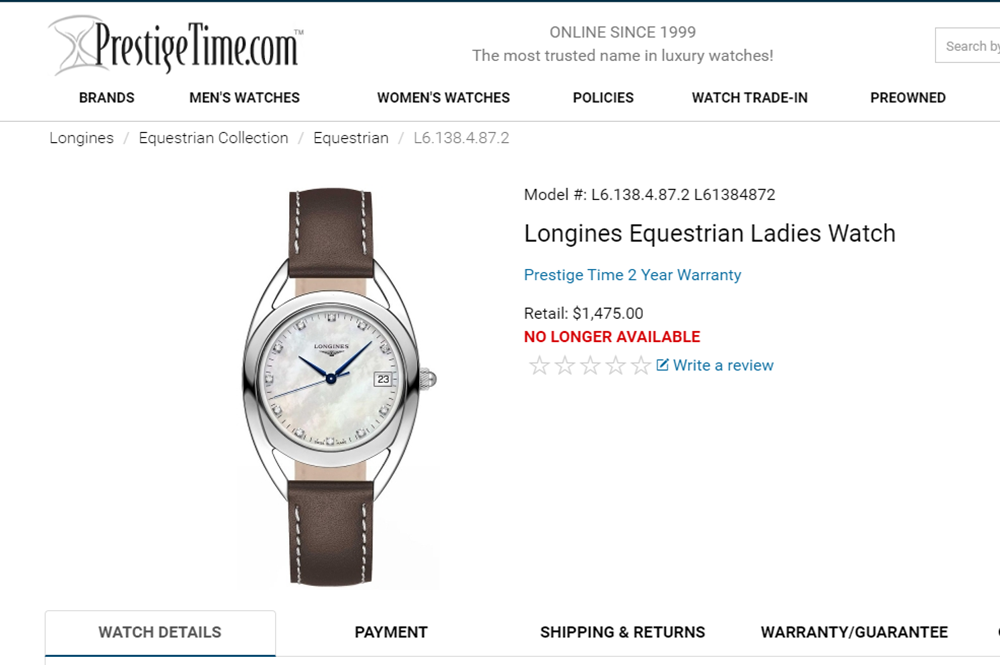Click the Longines watch product image
This screenshot has width=1000, height=665.
click(339, 386)
